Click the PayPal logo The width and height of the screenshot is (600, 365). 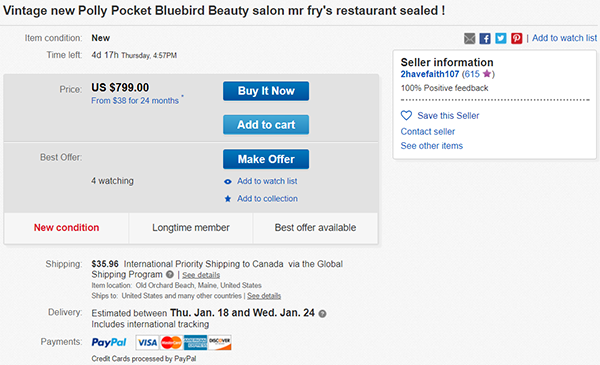(109, 342)
